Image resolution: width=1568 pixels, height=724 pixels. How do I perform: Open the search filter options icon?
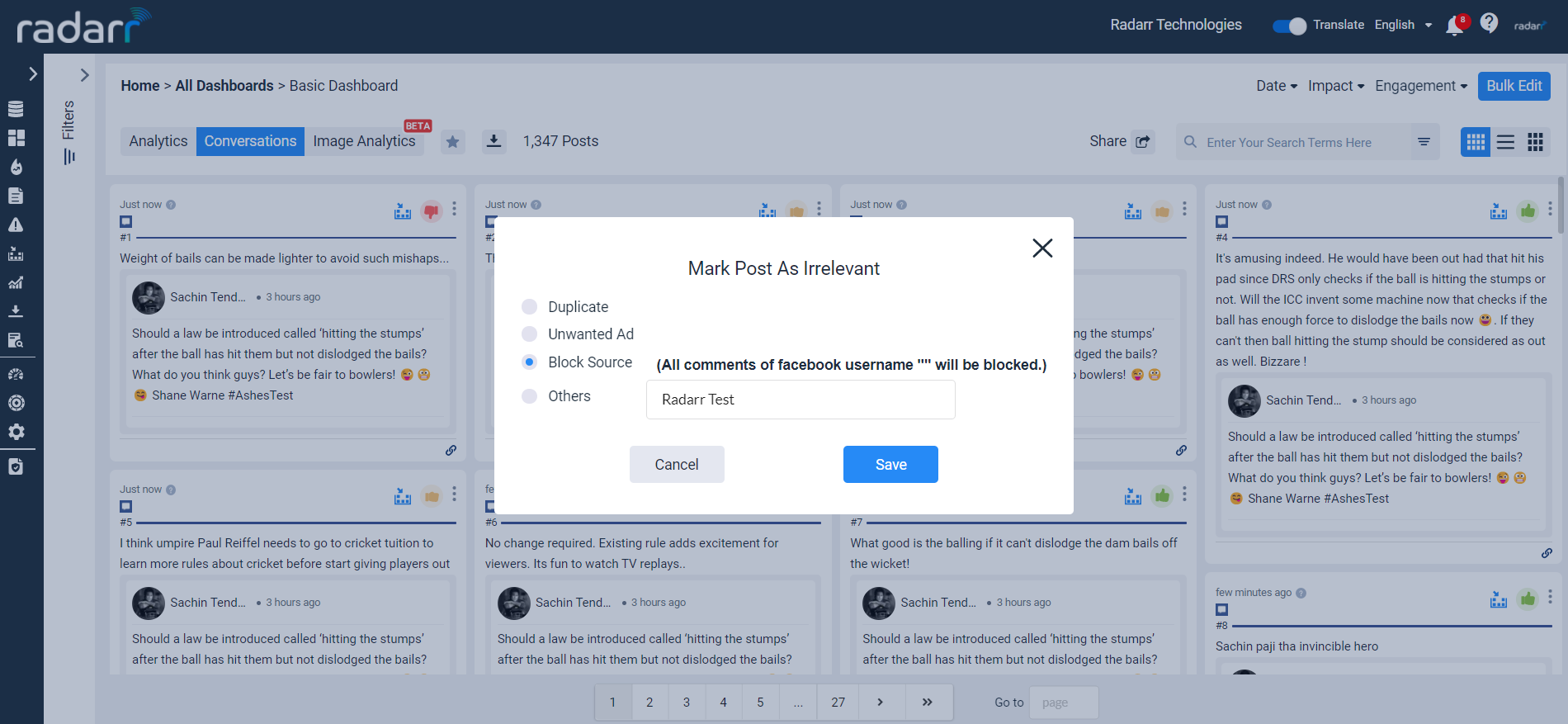click(1424, 142)
